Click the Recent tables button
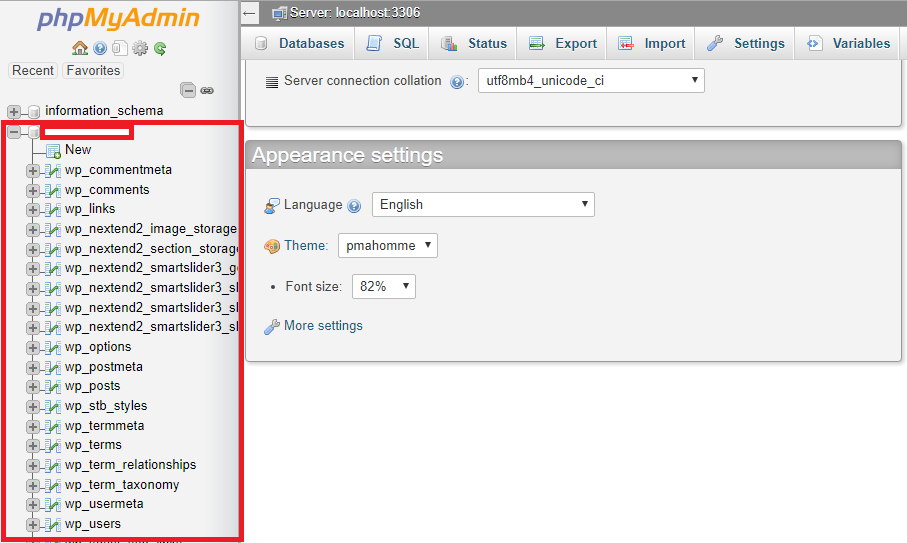The width and height of the screenshot is (907, 543). pos(33,71)
